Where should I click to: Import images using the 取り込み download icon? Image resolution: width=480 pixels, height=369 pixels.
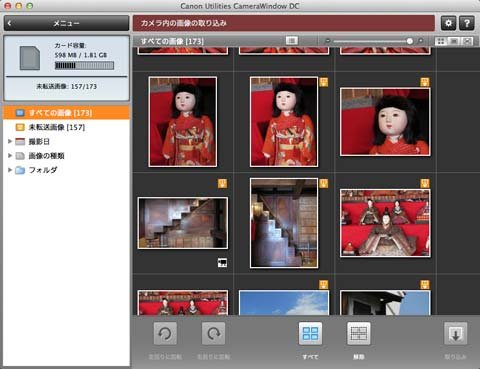[455, 333]
